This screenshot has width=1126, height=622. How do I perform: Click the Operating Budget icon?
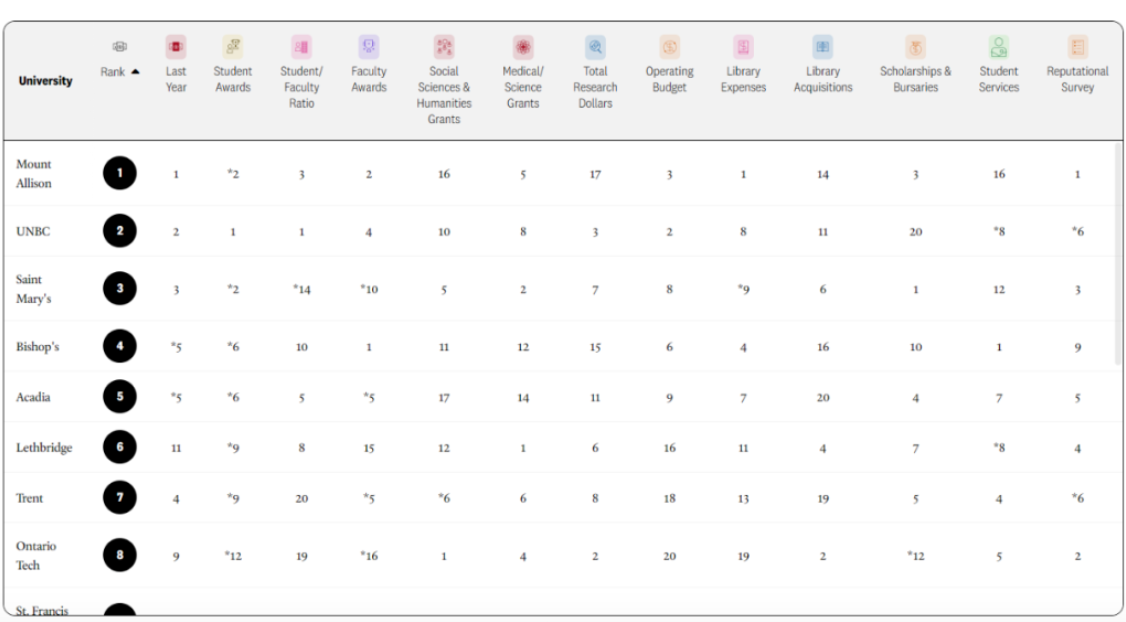(x=669, y=46)
